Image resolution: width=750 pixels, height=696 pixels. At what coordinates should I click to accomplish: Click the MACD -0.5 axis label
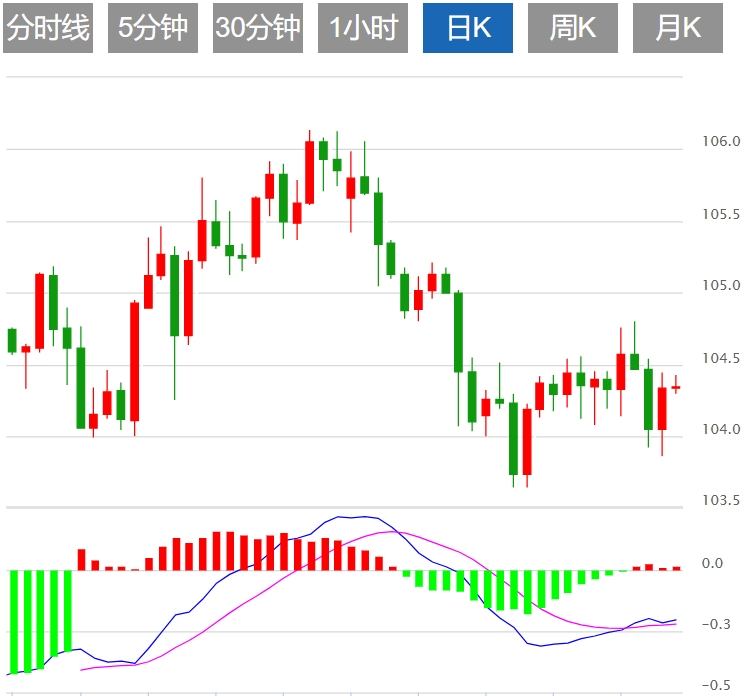point(714,685)
